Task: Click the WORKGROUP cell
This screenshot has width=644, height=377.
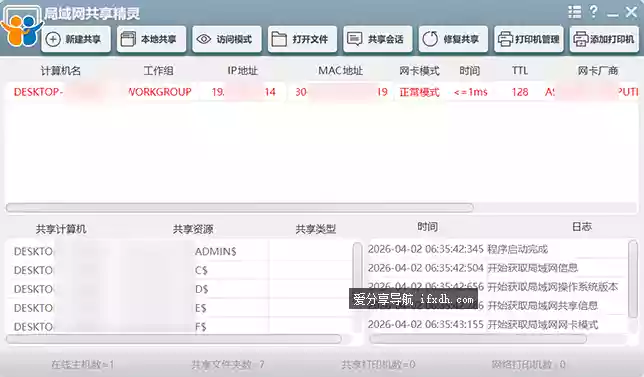Action: click(160, 92)
